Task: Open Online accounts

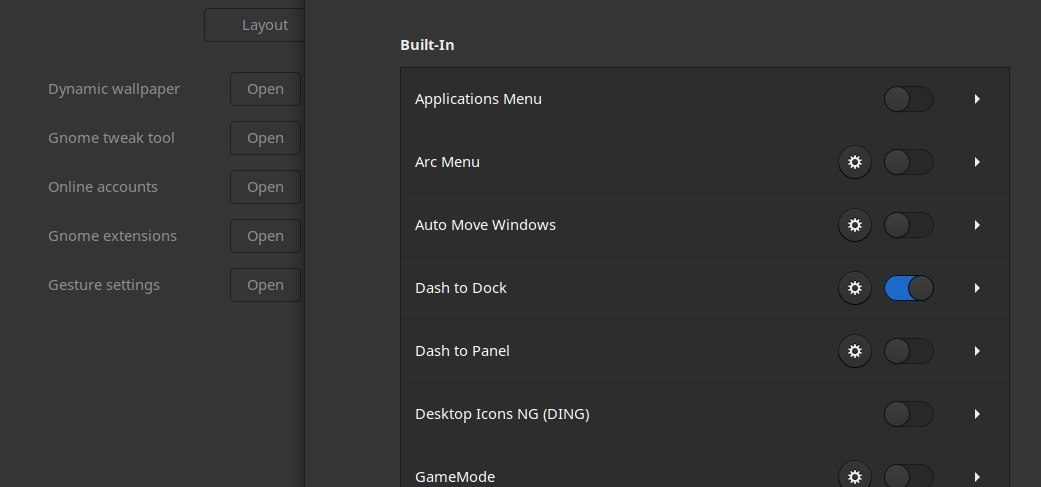Action: pos(266,187)
